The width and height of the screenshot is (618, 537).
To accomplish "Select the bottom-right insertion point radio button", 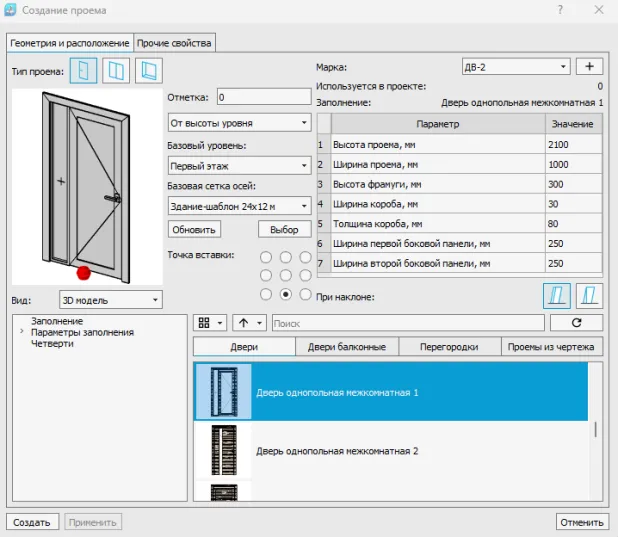I will [306, 294].
